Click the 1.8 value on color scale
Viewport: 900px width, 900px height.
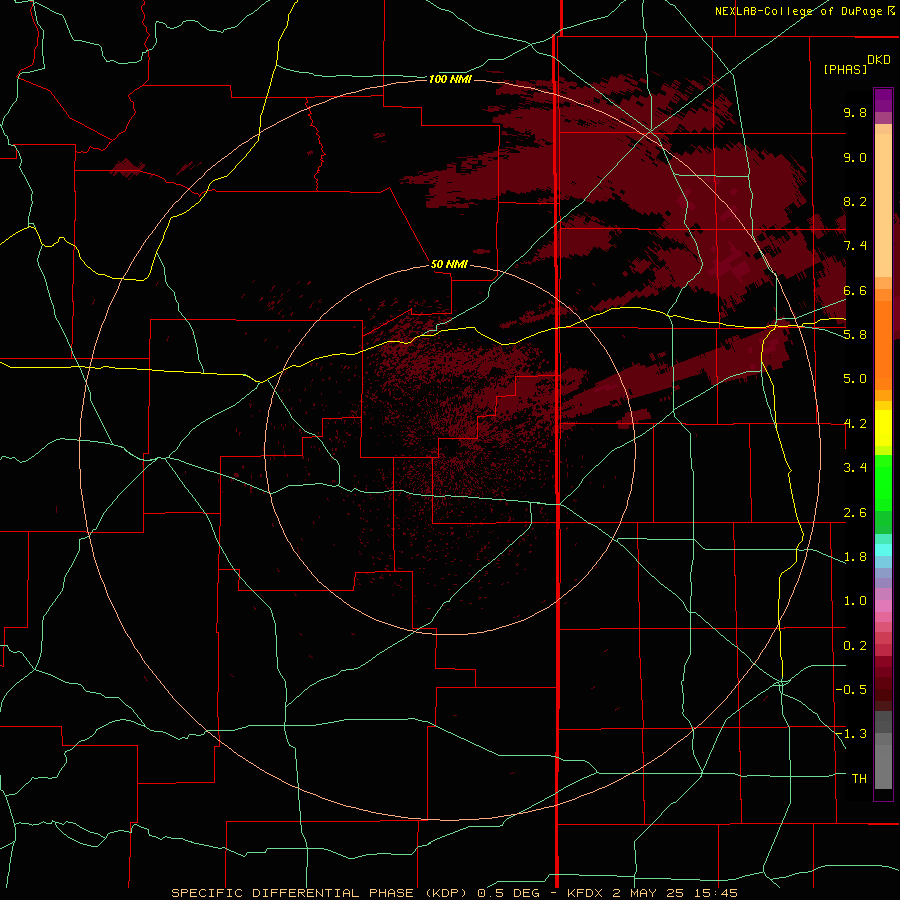pyautogui.click(x=855, y=557)
